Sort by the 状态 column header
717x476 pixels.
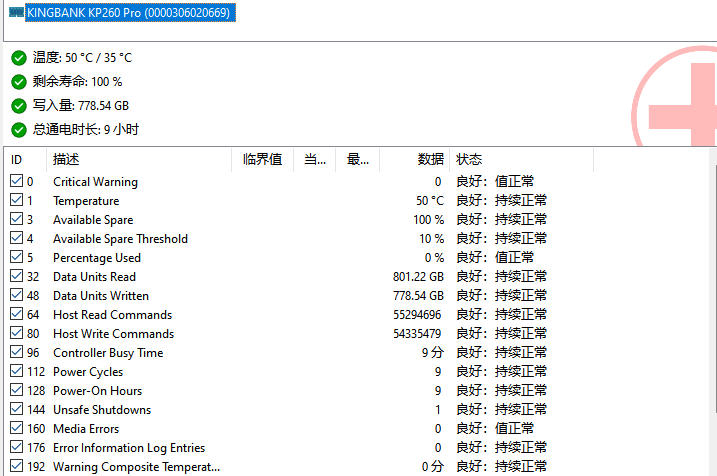(522, 160)
